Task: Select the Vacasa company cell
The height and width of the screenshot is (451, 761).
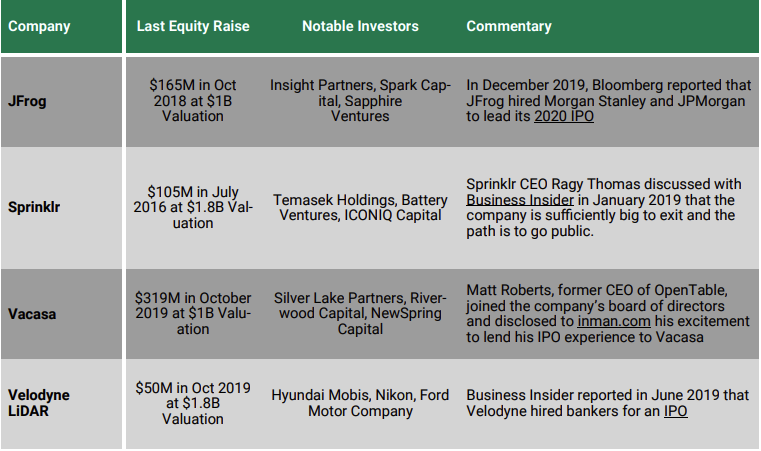Action: pos(62,314)
